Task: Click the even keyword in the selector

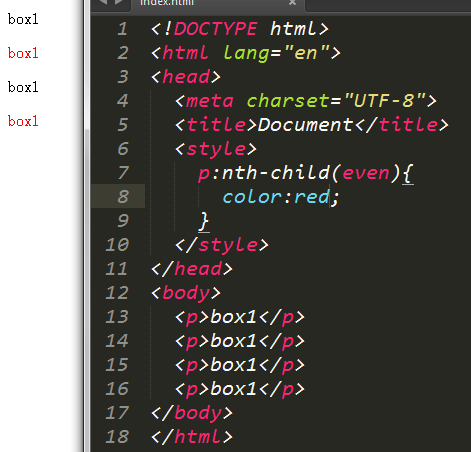Action: click(x=366, y=173)
